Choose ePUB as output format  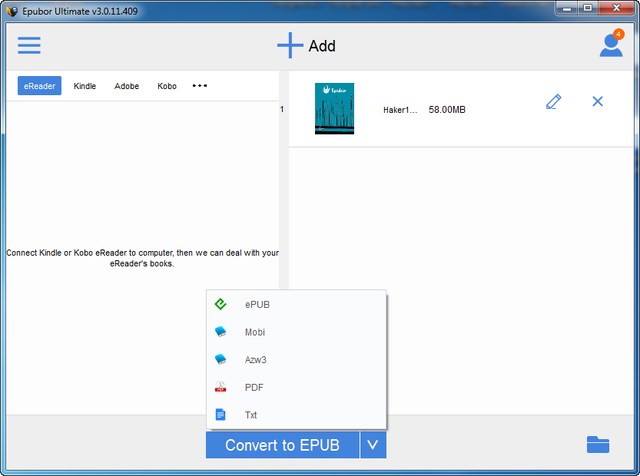pyautogui.click(x=296, y=305)
